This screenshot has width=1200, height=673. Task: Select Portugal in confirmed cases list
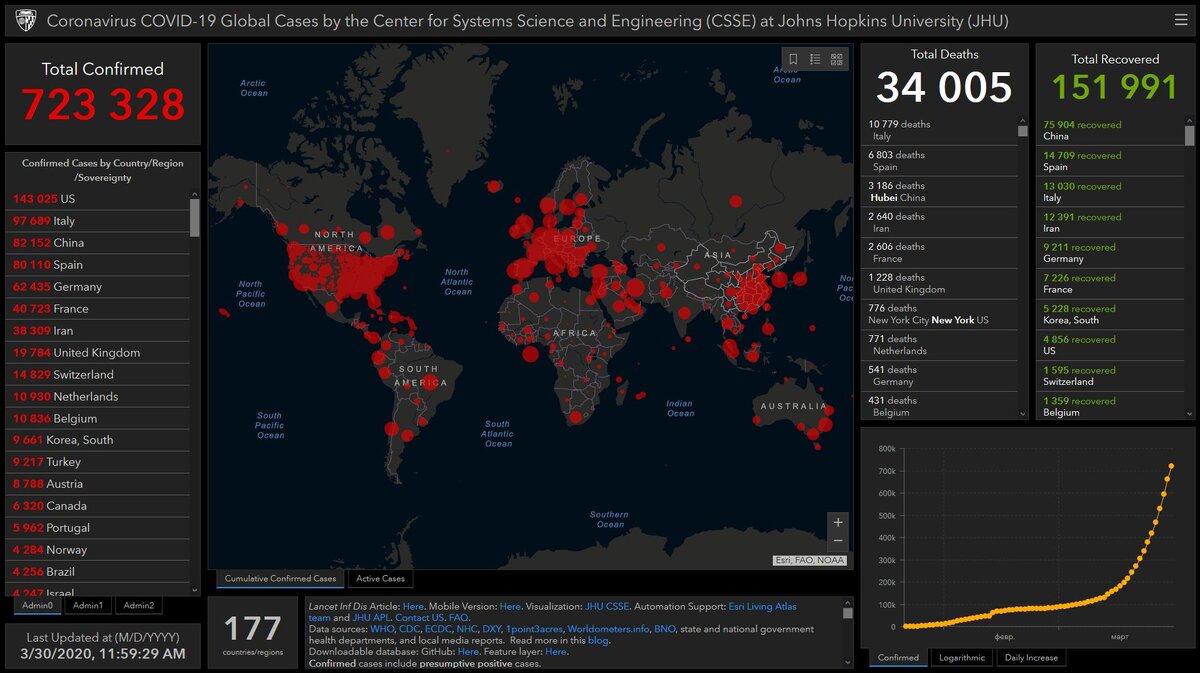point(97,528)
